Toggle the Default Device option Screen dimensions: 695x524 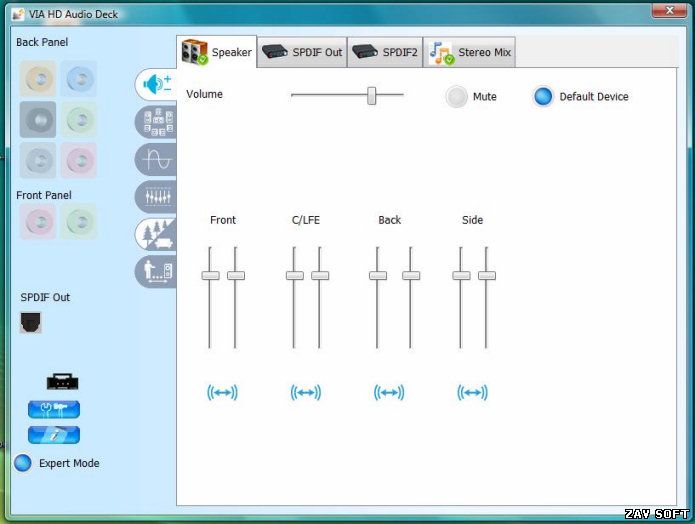[543, 96]
